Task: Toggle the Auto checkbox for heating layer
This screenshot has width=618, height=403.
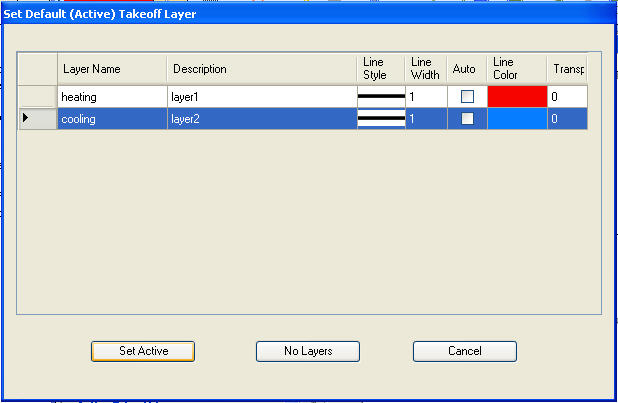Action: pos(467,97)
